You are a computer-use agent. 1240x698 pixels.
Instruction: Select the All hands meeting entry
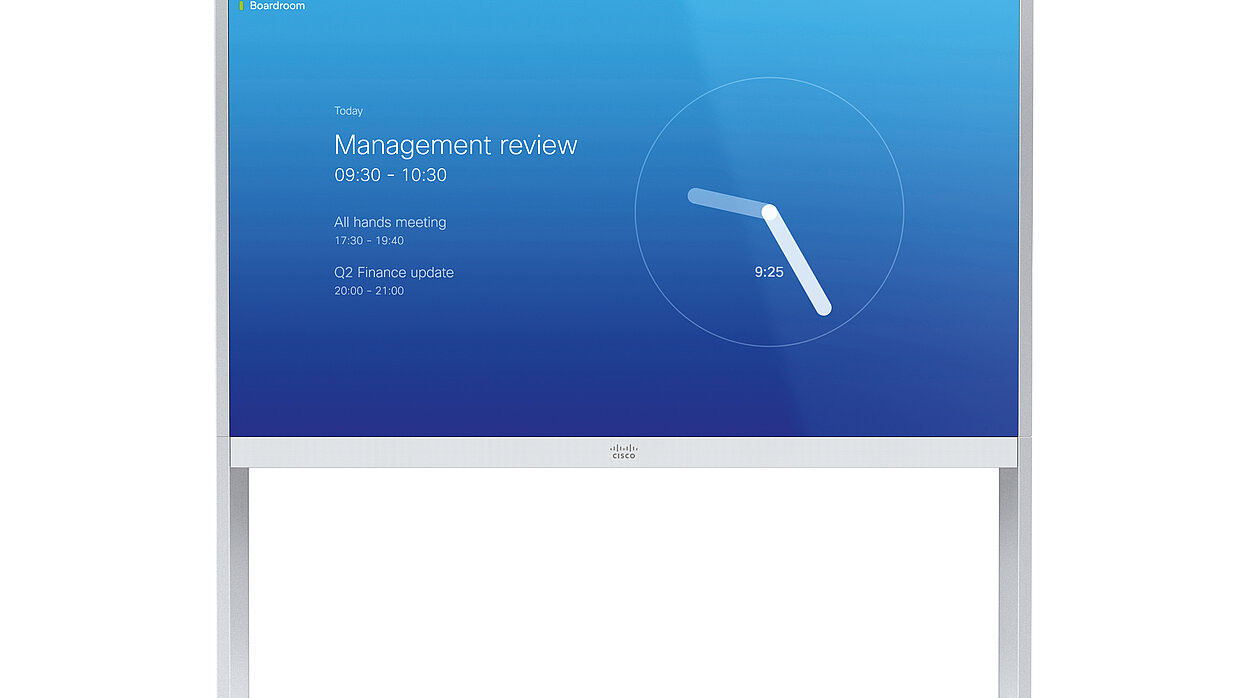pos(390,222)
